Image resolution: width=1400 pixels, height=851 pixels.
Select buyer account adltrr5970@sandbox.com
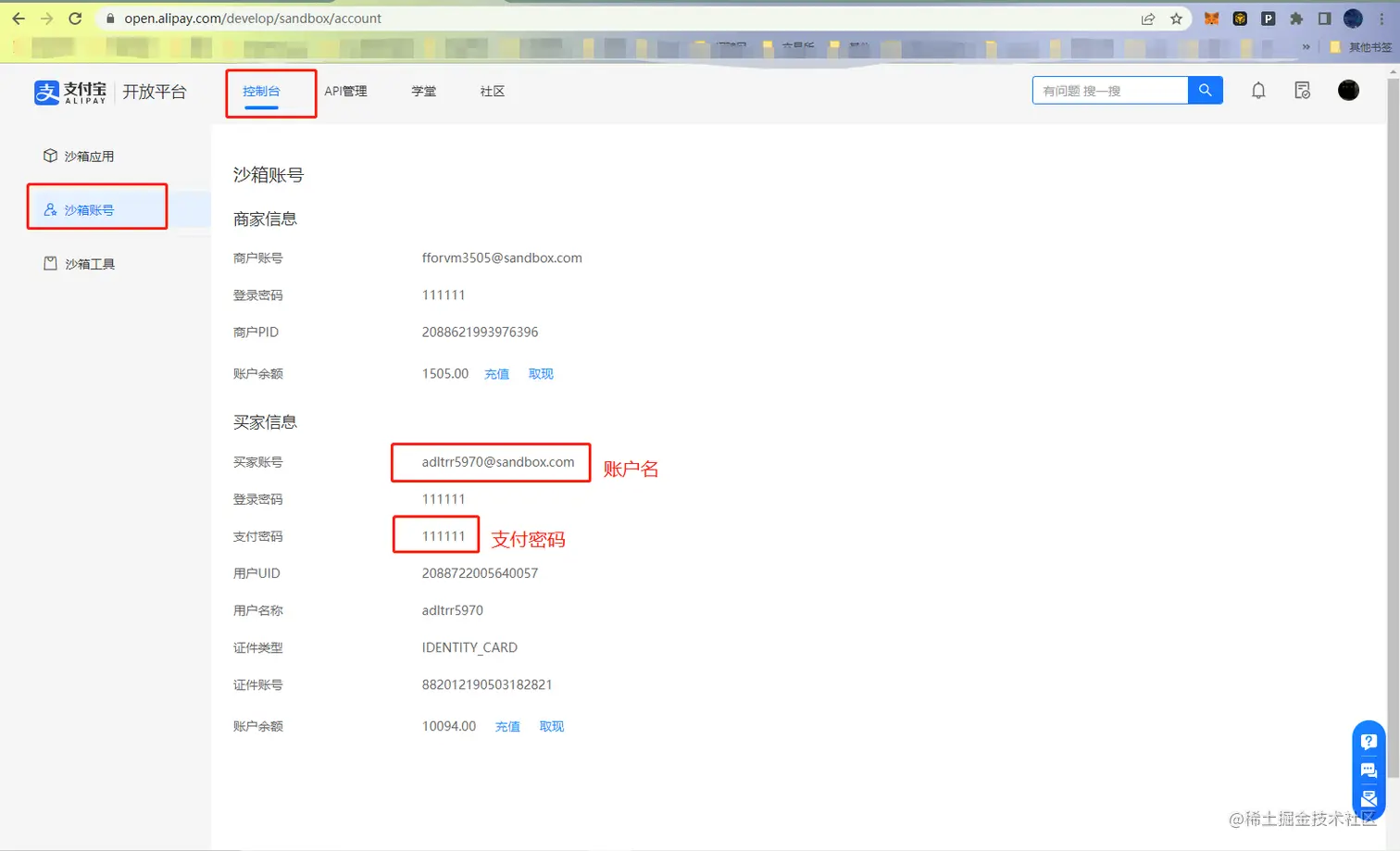(x=498, y=462)
